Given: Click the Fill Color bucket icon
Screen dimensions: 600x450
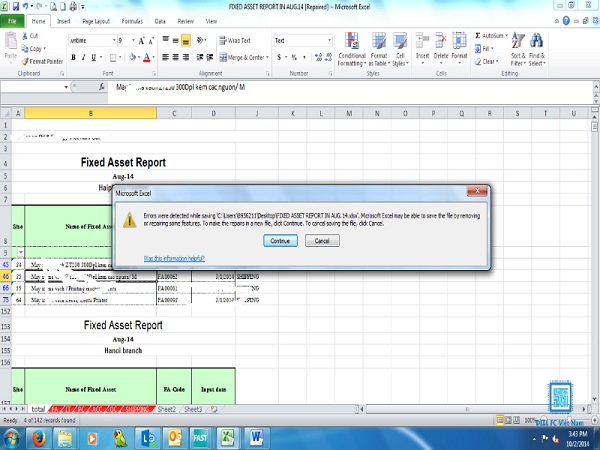Looking at the screenshot, I should (132, 57).
